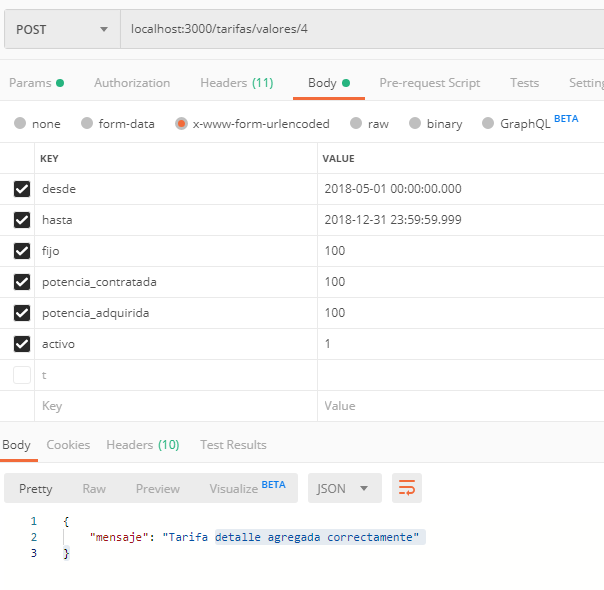The height and width of the screenshot is (590, 604).
Task: Switch to the Authorization tab
Action: point(132,83)
